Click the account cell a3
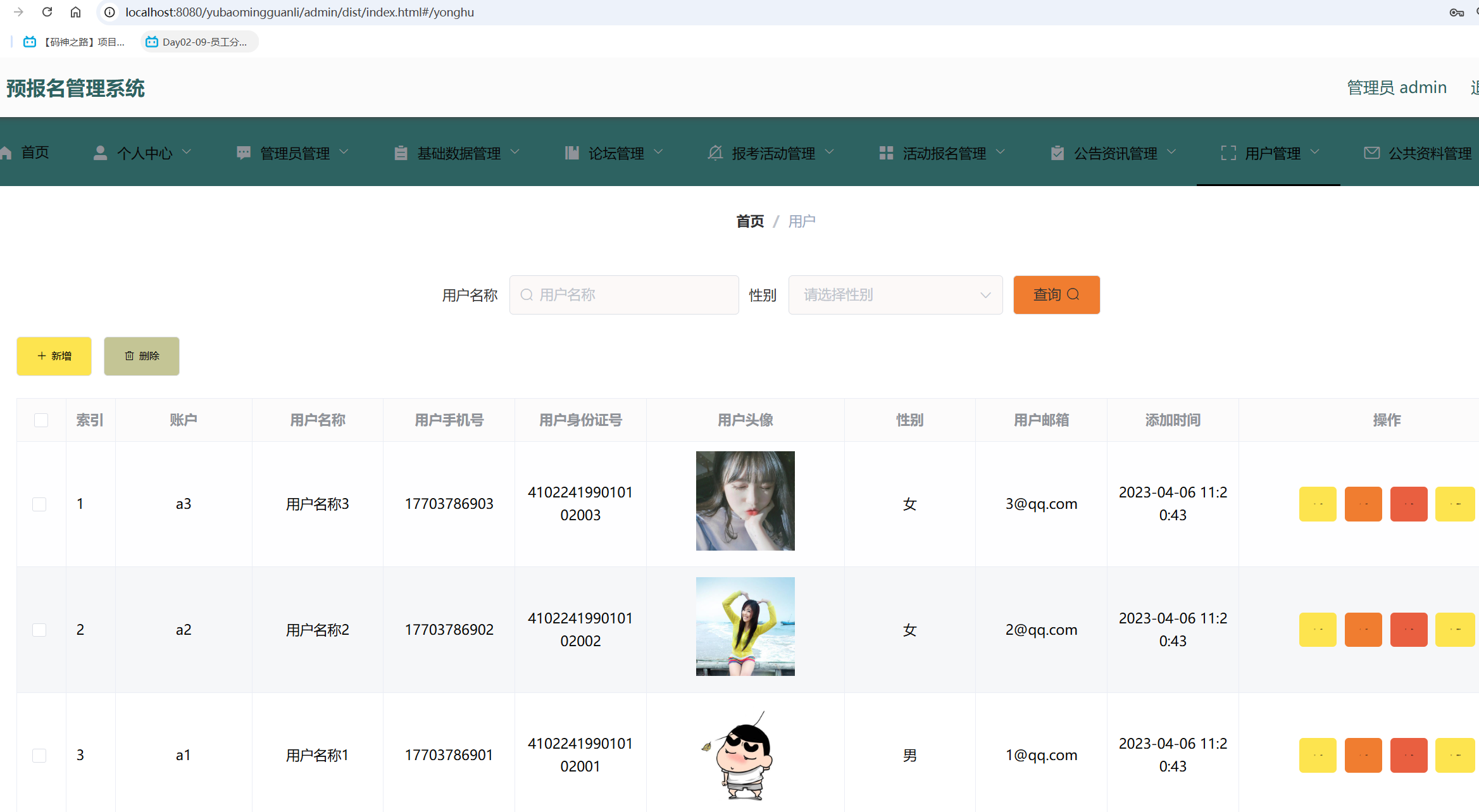 pos(184,504)
